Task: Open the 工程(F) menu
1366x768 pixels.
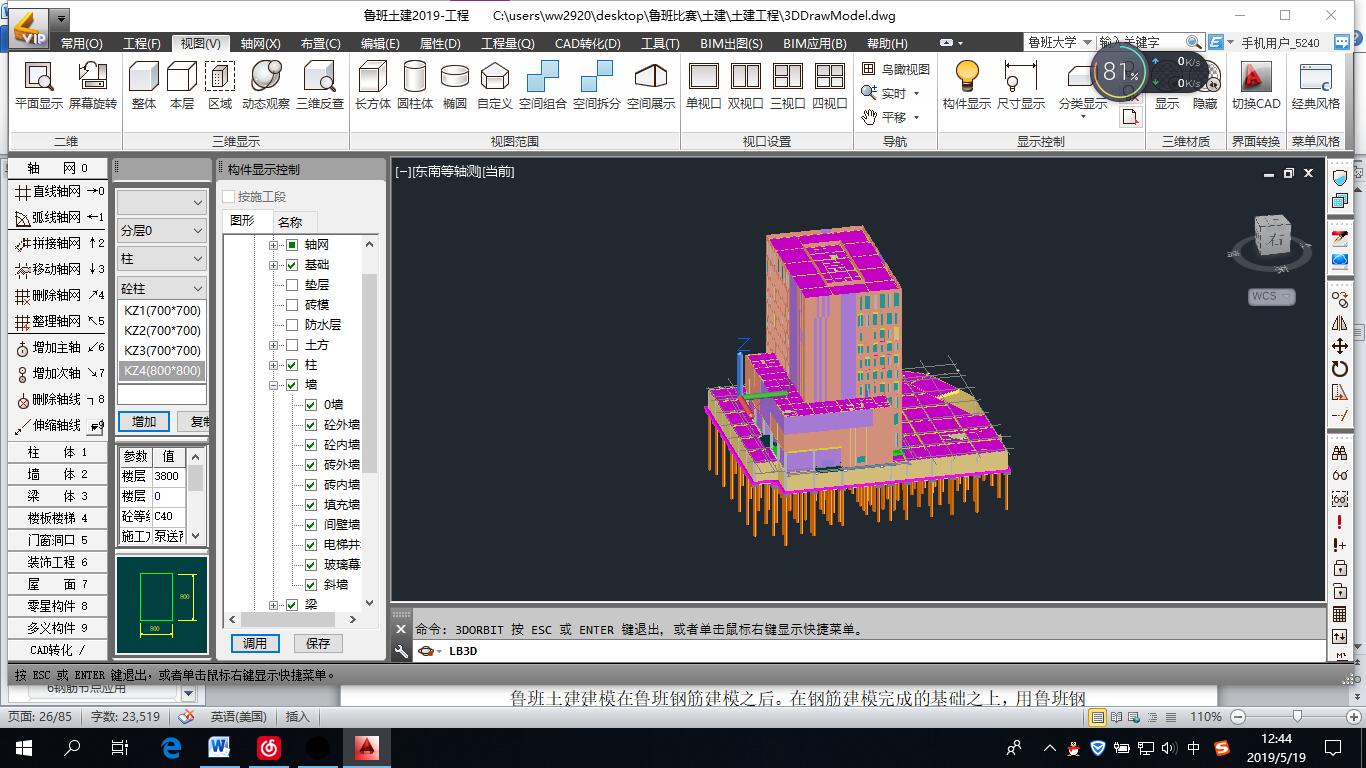Action: (141, 43)
